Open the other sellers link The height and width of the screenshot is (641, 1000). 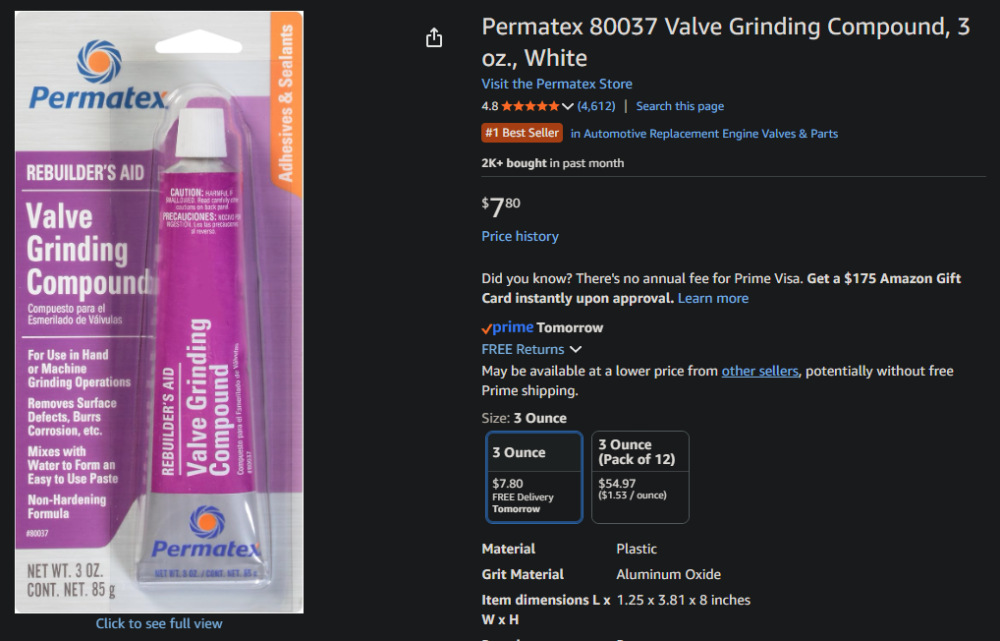point(760,371)
